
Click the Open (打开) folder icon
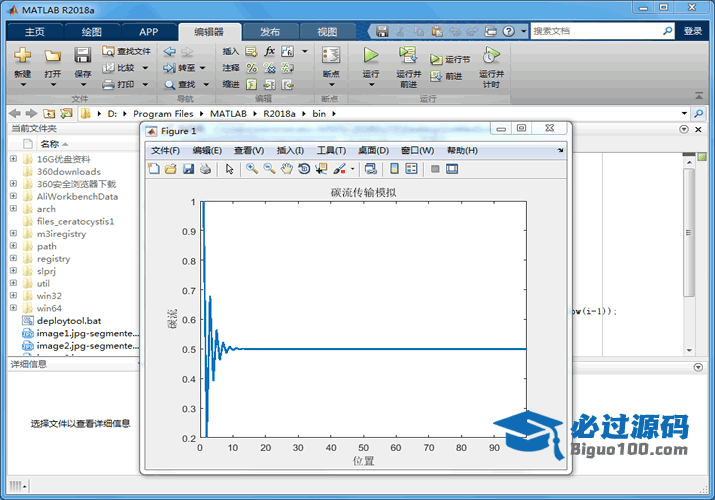[x=52, y=56]
